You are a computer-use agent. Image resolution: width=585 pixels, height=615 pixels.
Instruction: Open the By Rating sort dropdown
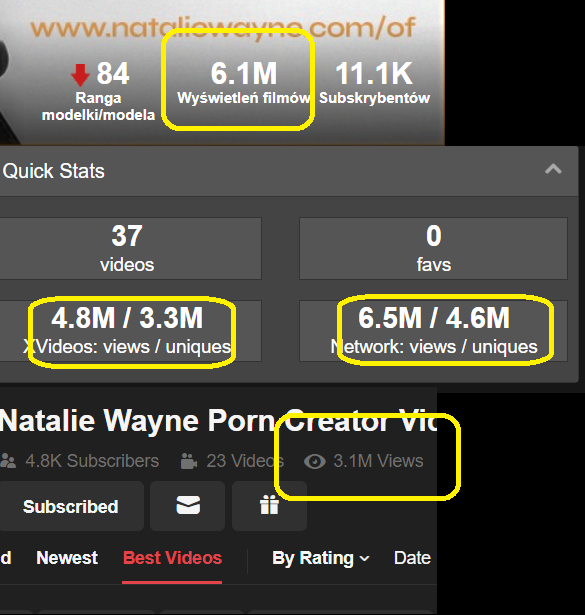click(321, 558)
